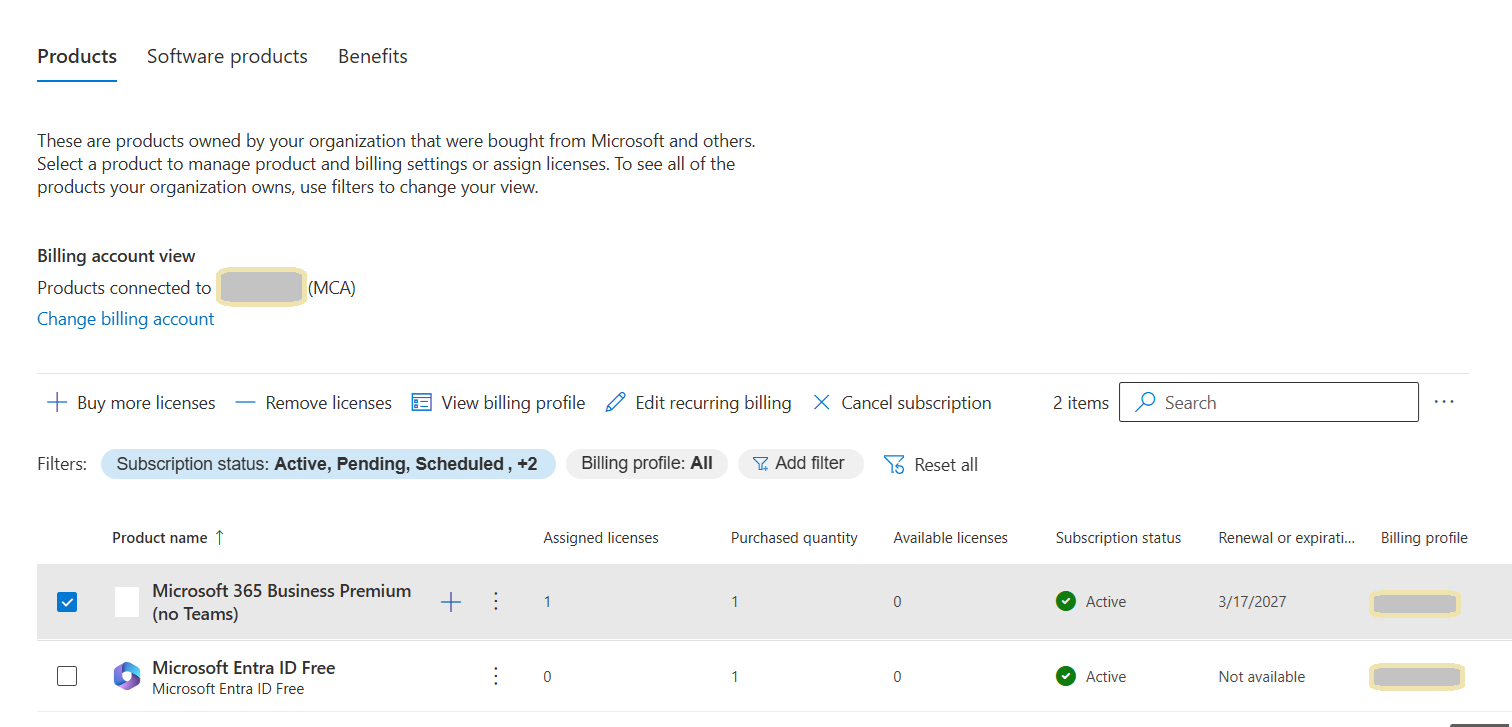Click the Reset all filter icon

pyautogui.click(x=894, y=465)
